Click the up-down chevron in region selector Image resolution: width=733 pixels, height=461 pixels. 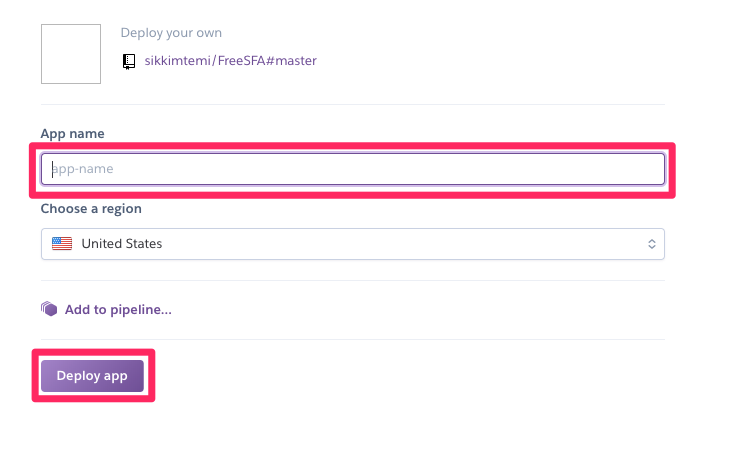[651, 243]
